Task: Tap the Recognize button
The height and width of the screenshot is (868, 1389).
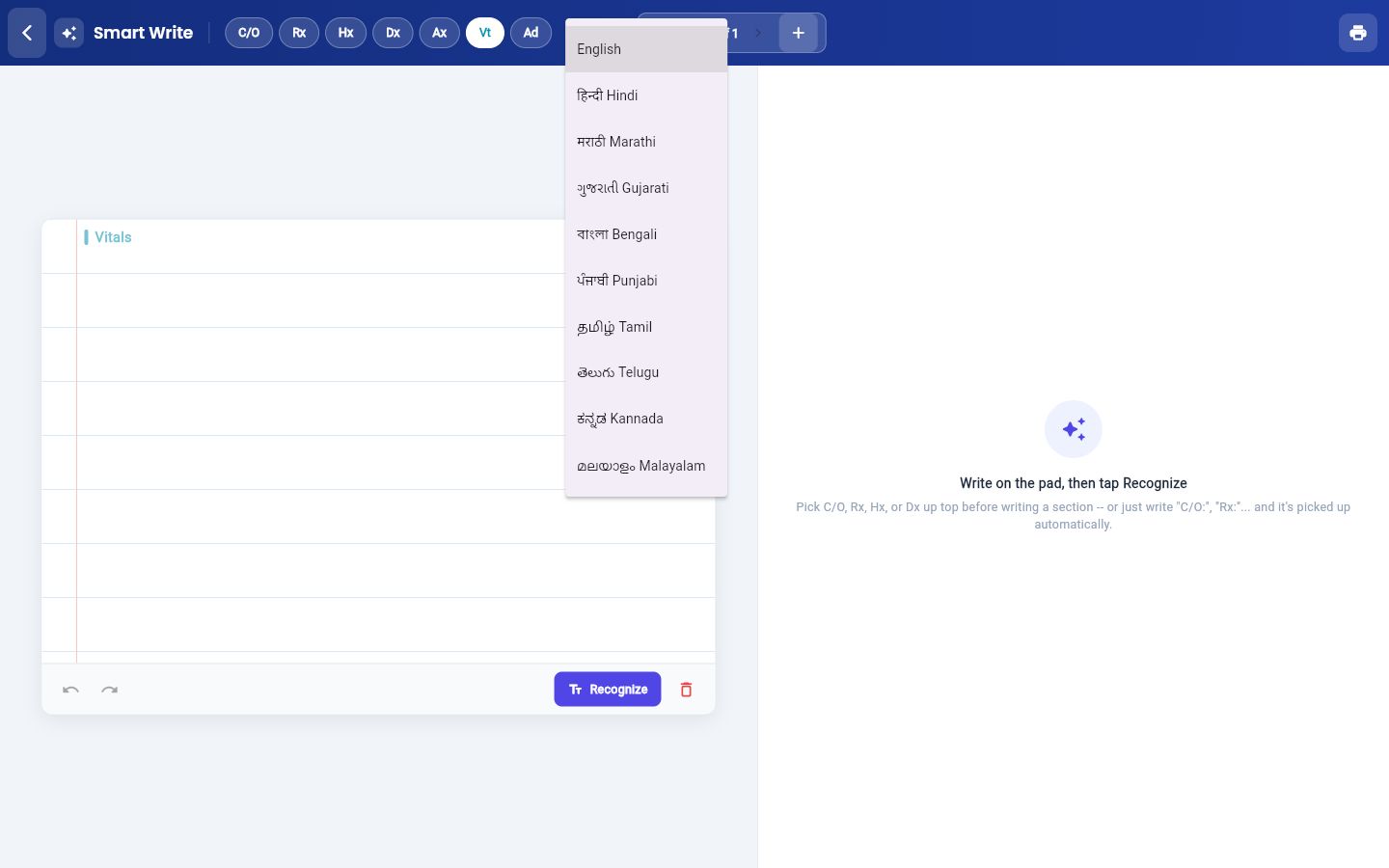Action: coord(608,690)
